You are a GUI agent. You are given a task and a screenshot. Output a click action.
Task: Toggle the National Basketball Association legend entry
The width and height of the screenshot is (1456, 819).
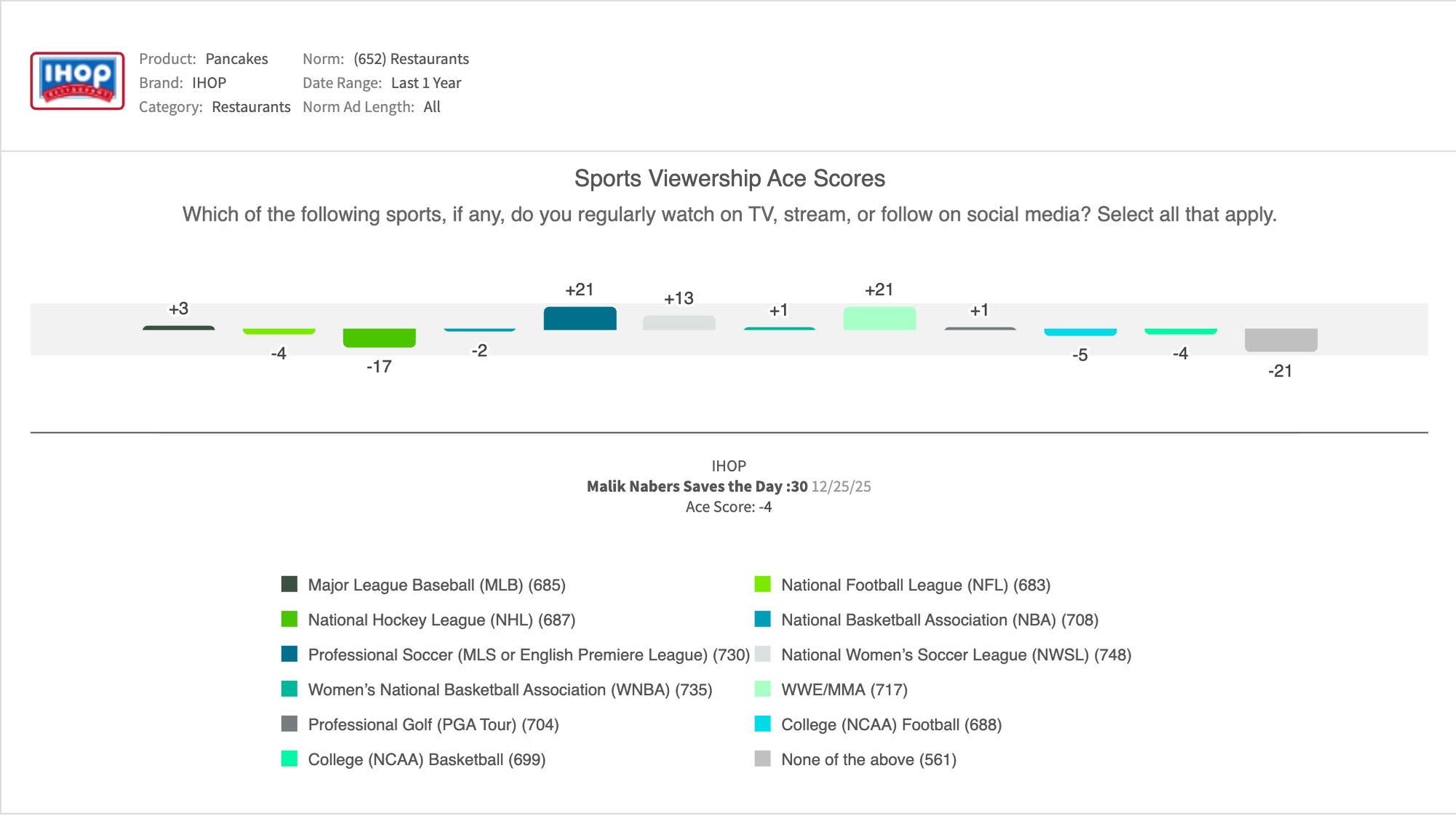coord(938,620)
